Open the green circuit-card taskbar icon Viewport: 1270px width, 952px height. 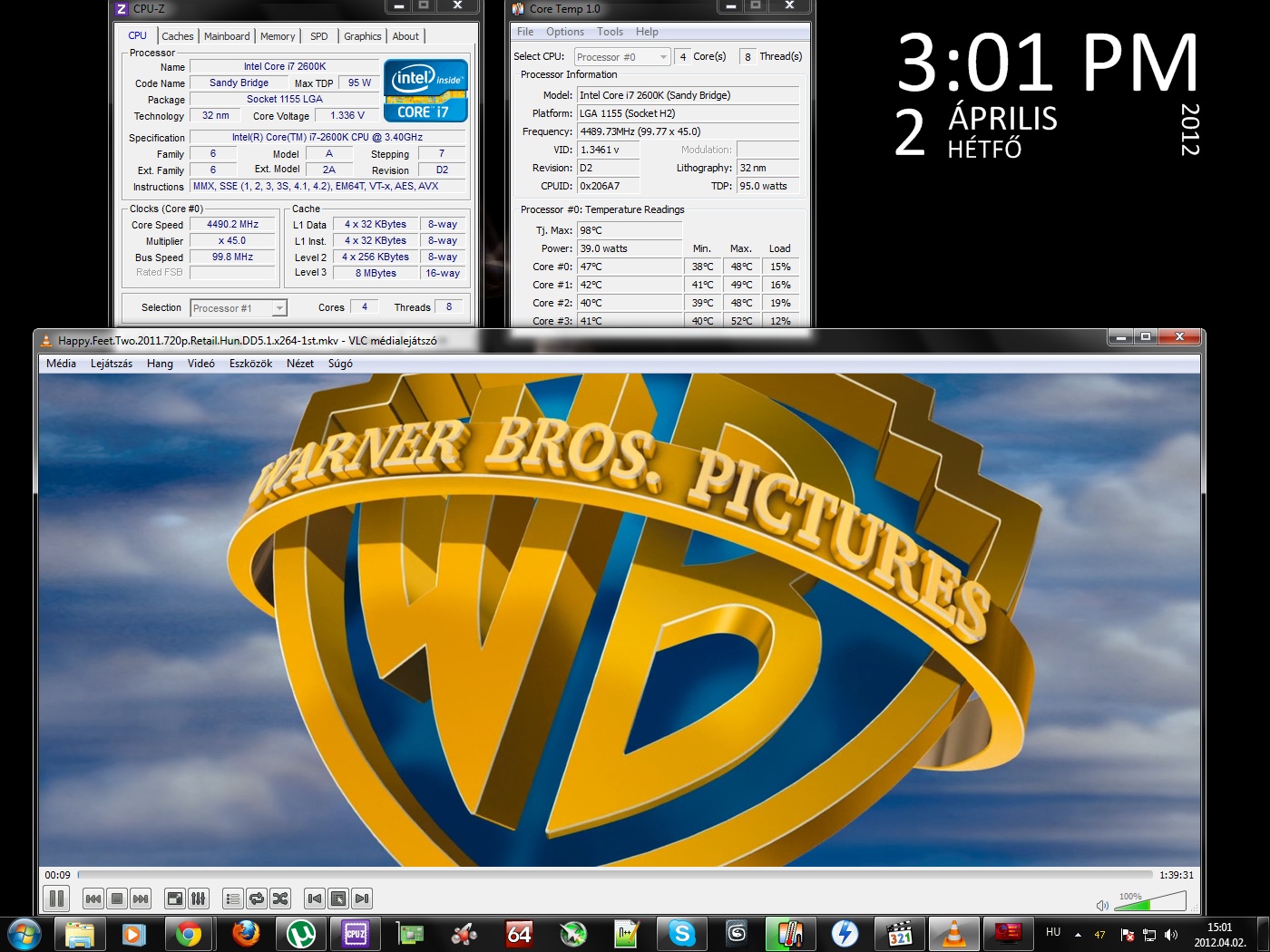409,934
